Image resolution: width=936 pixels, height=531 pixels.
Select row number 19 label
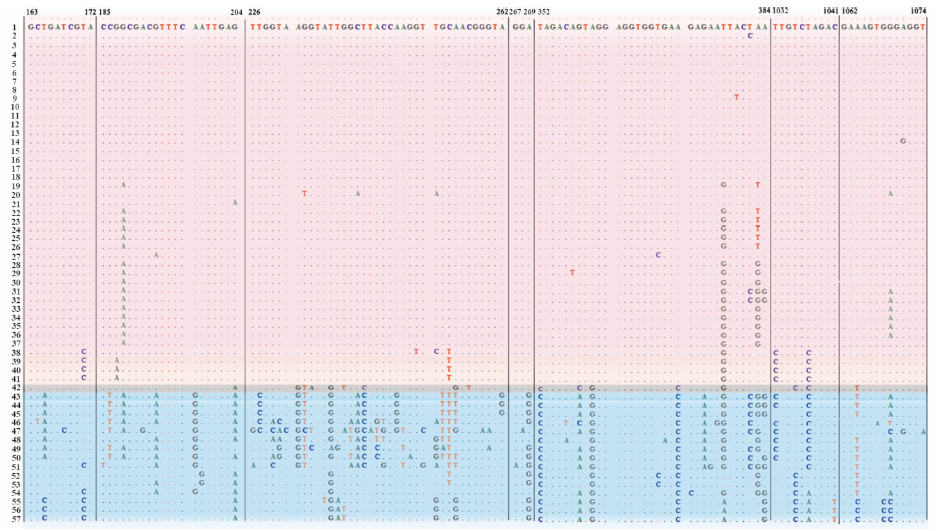16,186
